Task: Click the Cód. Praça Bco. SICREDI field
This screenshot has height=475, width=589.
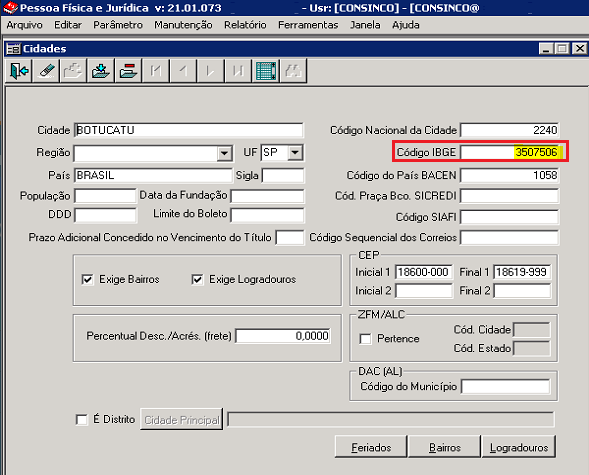Action: click(510, 196)
